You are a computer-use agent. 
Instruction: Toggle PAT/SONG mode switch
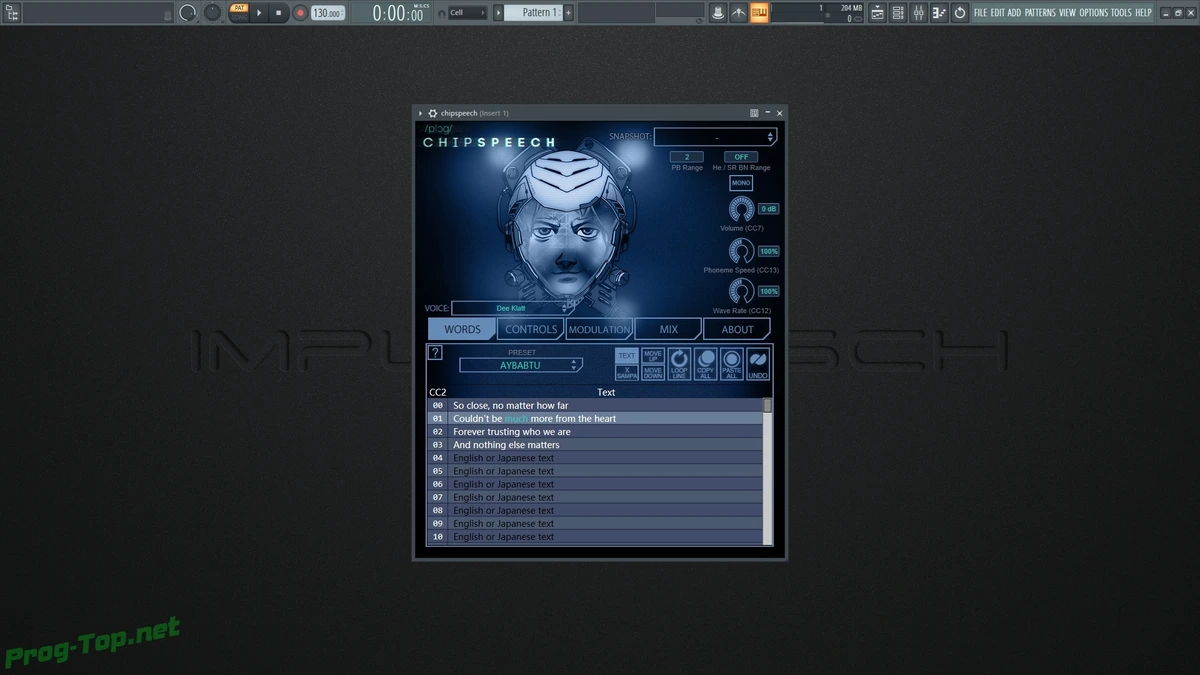(238, 12)
